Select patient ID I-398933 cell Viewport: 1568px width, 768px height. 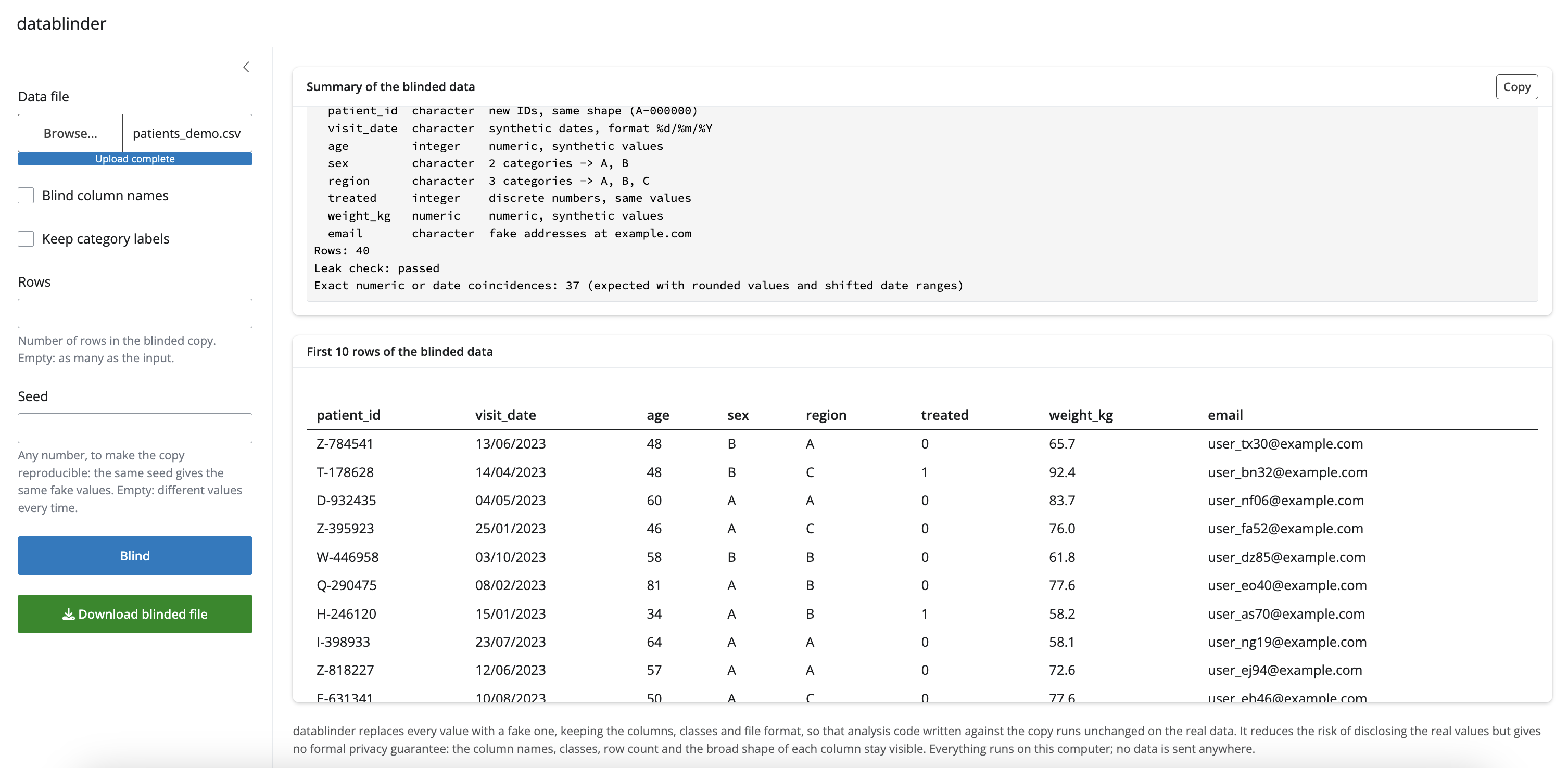(x=343, y=642)
